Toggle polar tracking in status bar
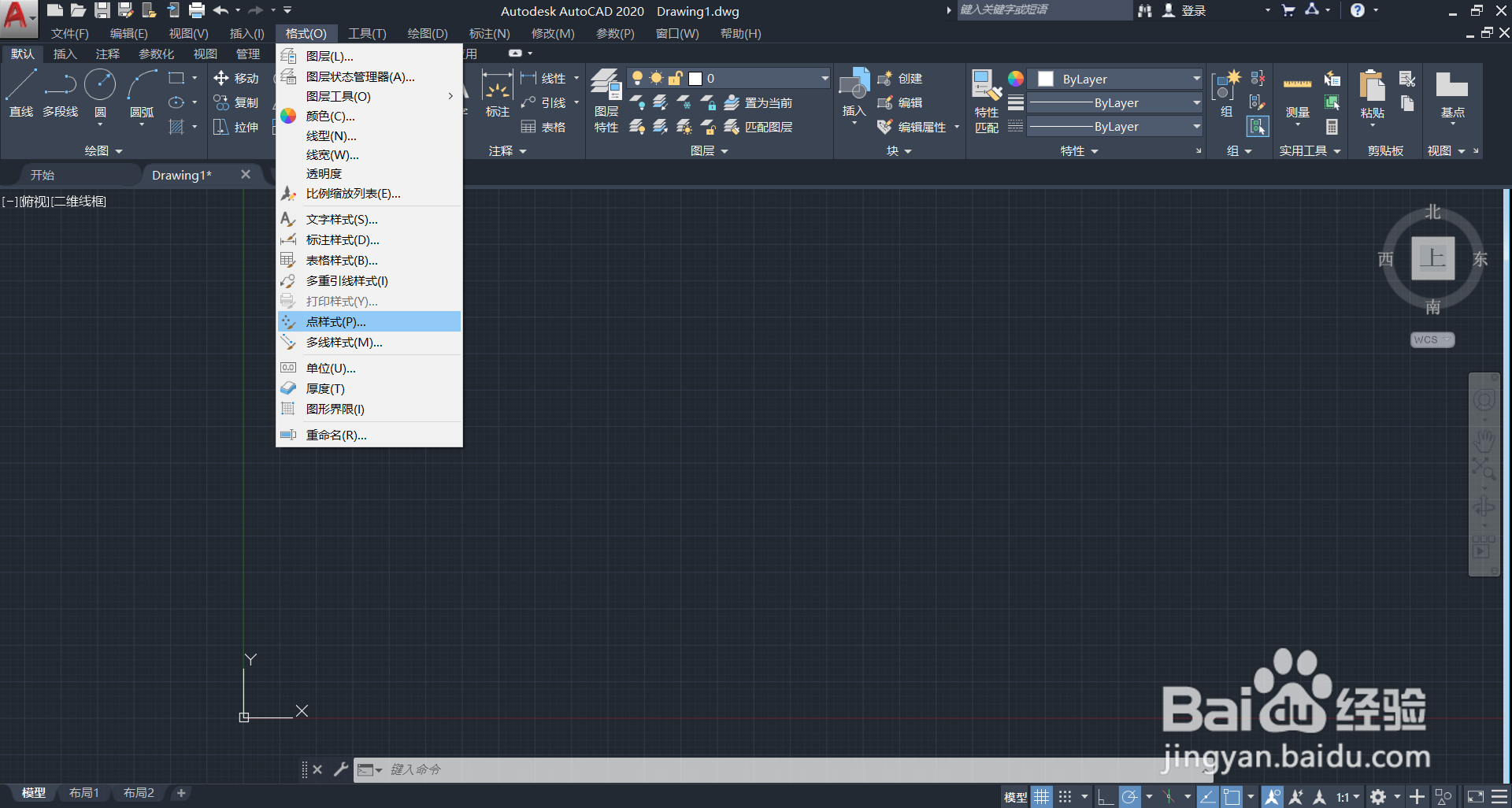Image resolution: width=1512 pixels, height=808 pixels. (x=1129, y=797)
